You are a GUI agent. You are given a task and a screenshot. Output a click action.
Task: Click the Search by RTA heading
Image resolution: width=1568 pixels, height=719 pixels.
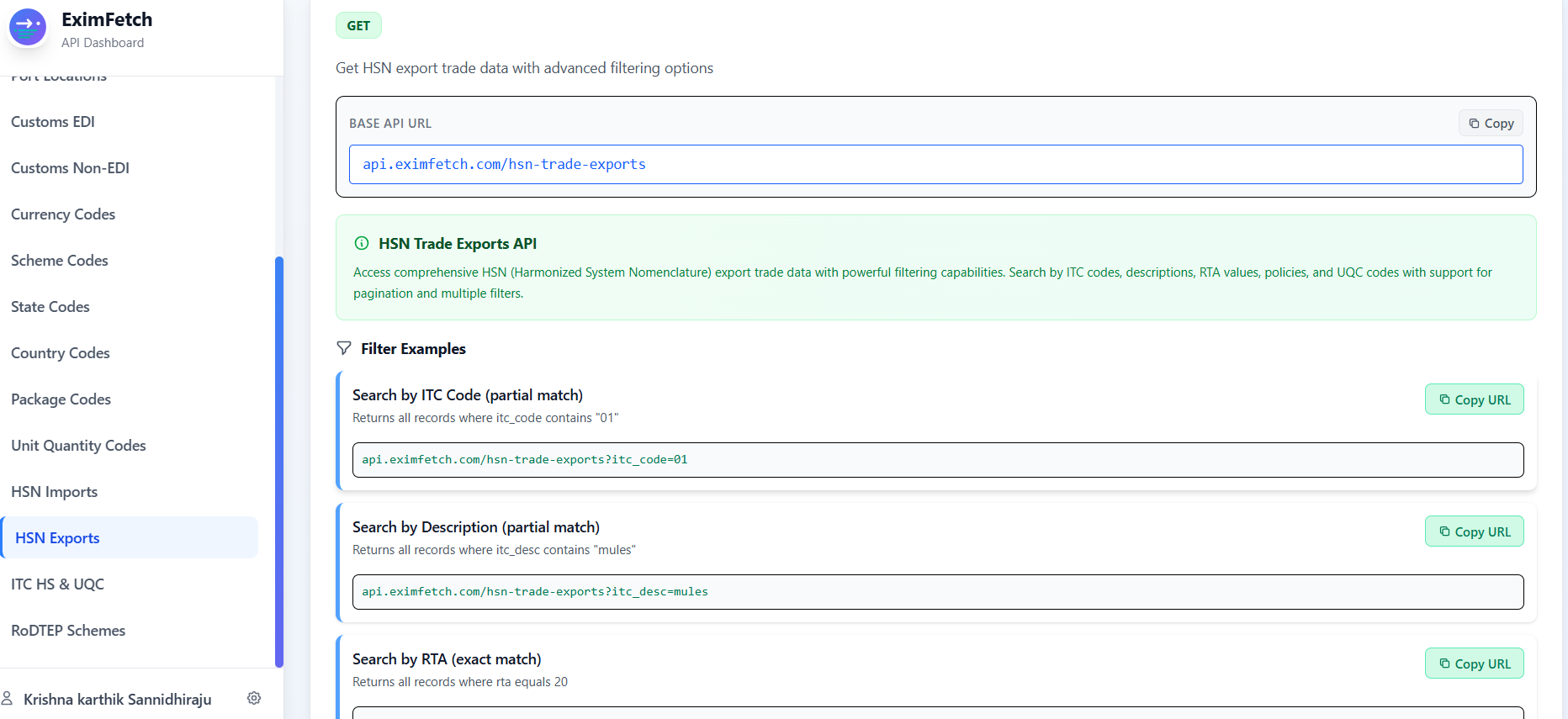[x=447, y=658]
